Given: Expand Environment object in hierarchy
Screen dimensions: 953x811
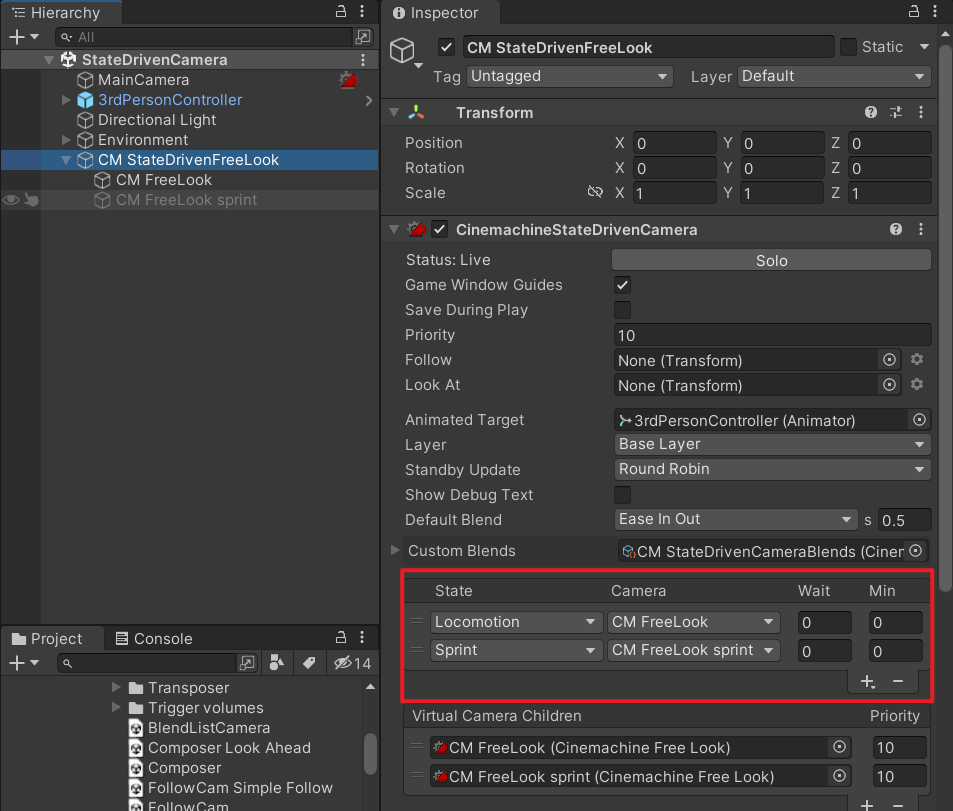Looking at the screenshot, I should [x=66, y=140].
